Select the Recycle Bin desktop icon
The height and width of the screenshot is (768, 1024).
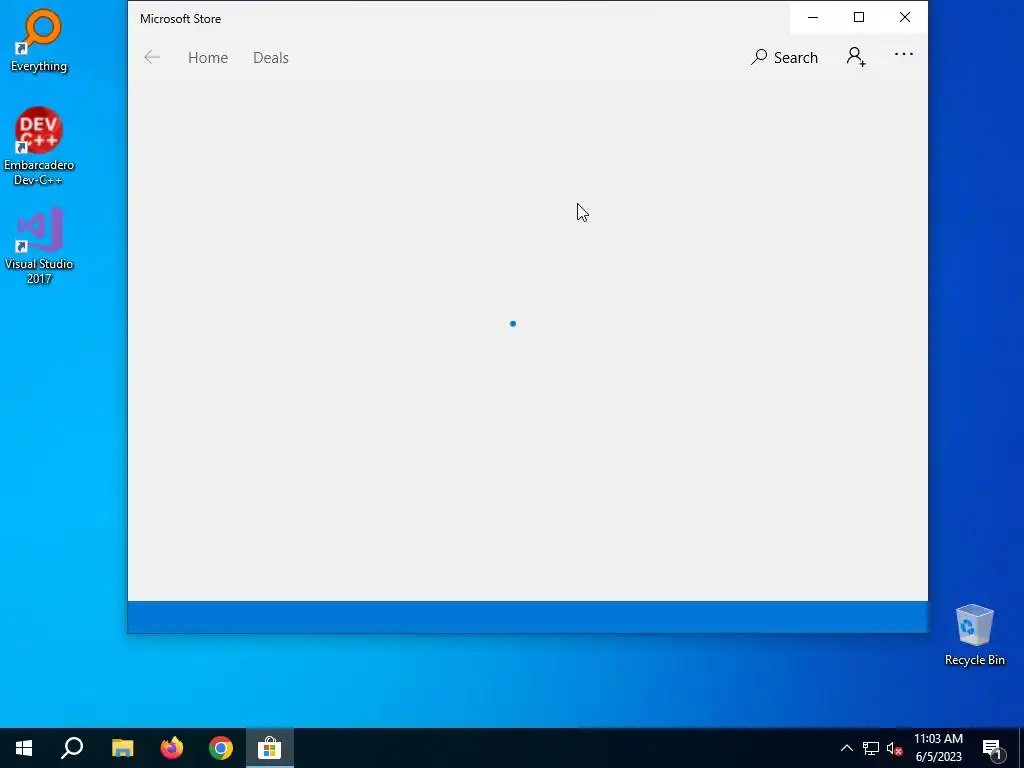pos(974,635)
